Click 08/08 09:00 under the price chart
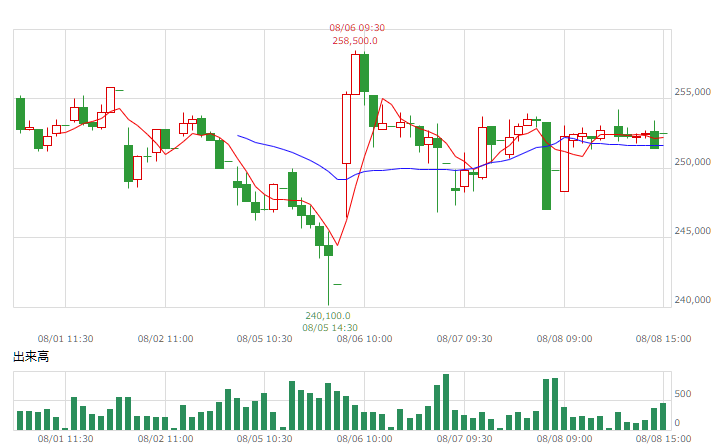 (564, 339)
